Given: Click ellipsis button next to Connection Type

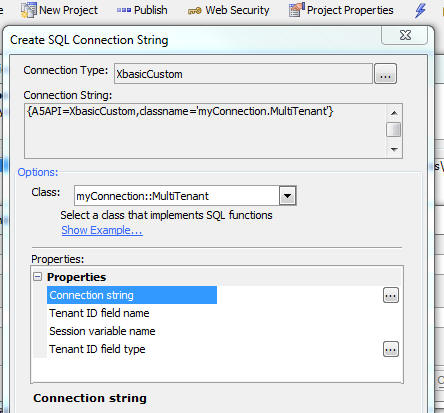Looking at the screenshot, I should tap(385, 74).
